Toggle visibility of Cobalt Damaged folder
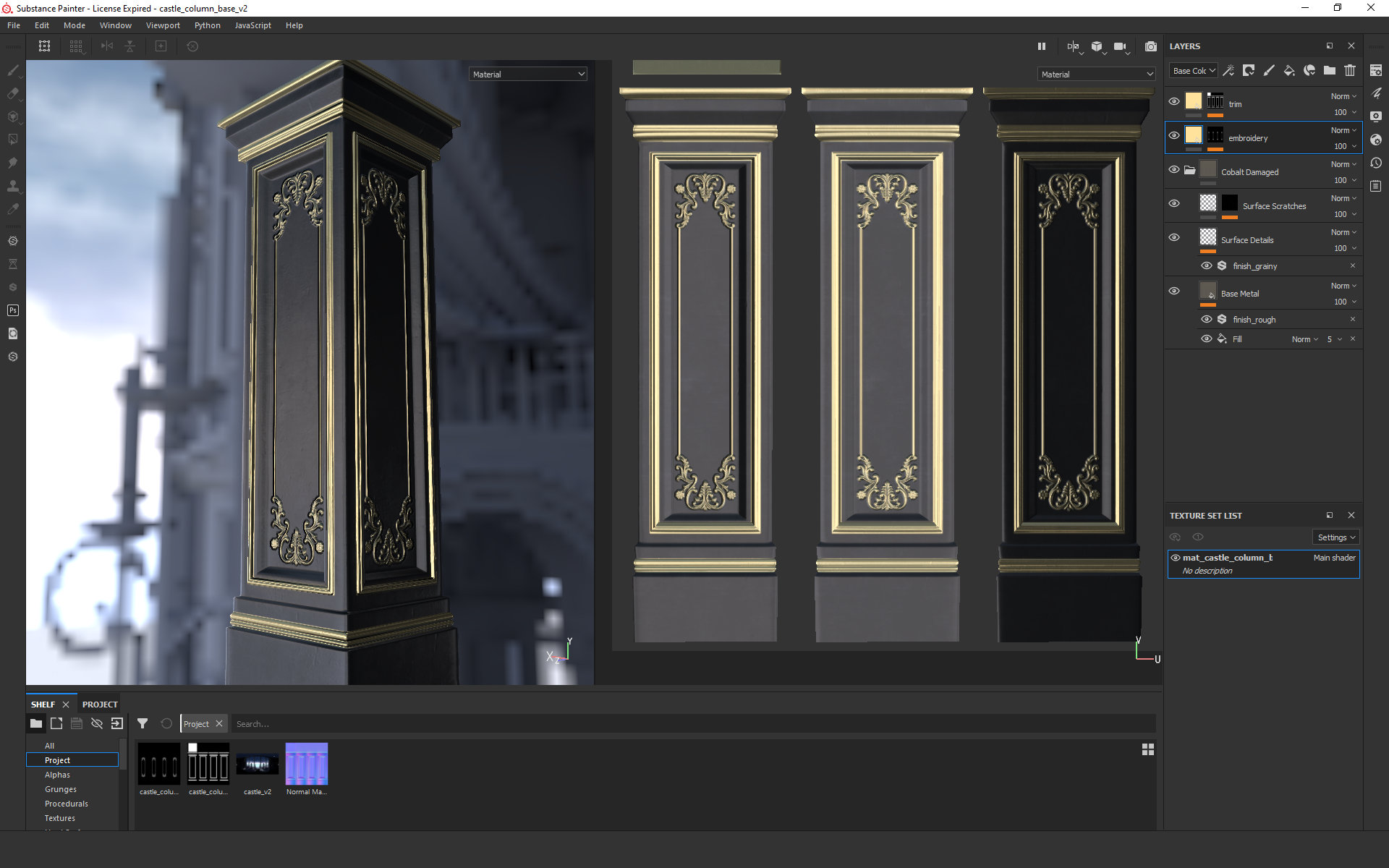Viewport: 1389px width, 868px height. point(1174,169)
